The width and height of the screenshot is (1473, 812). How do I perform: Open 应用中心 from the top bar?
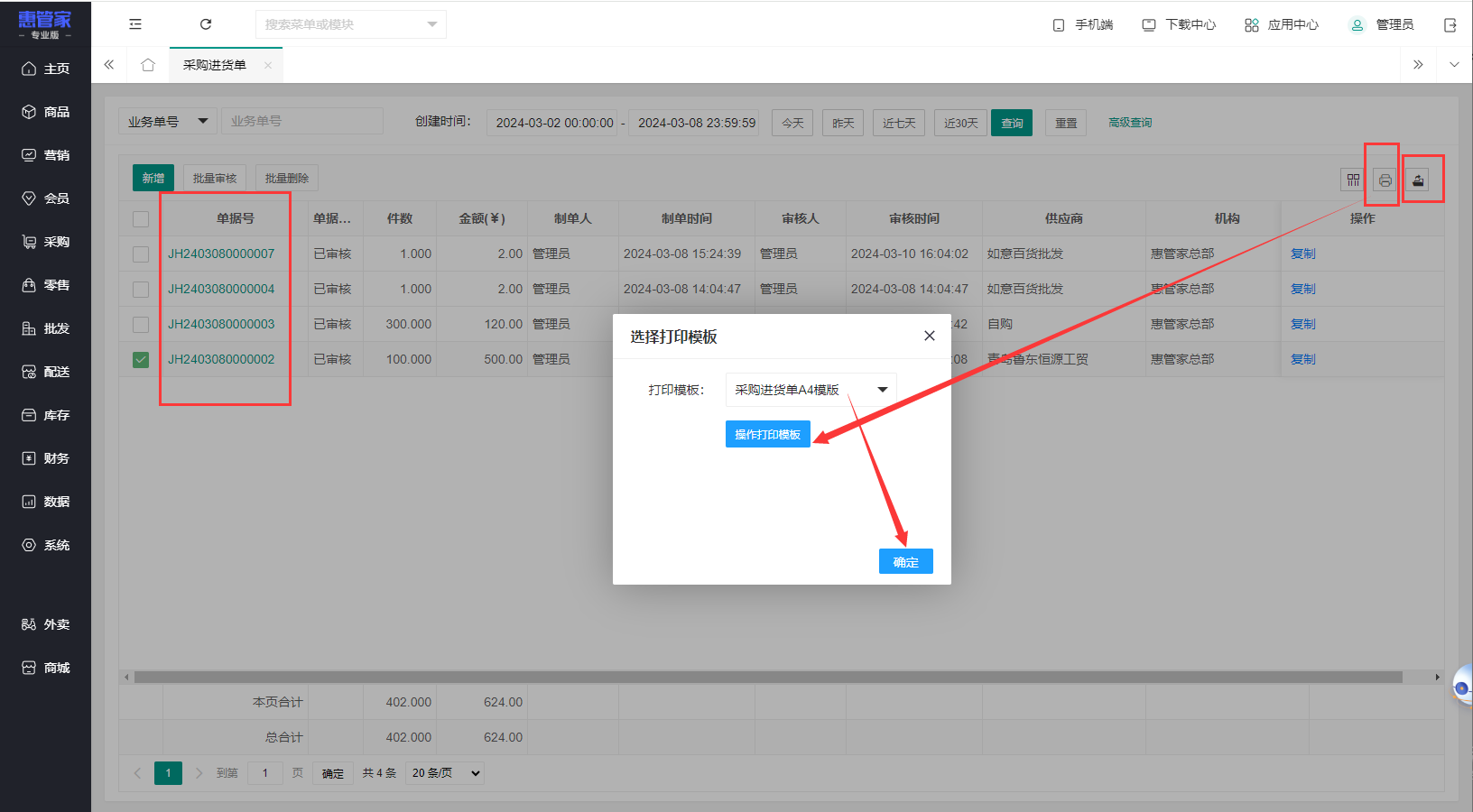[1282, 25]
